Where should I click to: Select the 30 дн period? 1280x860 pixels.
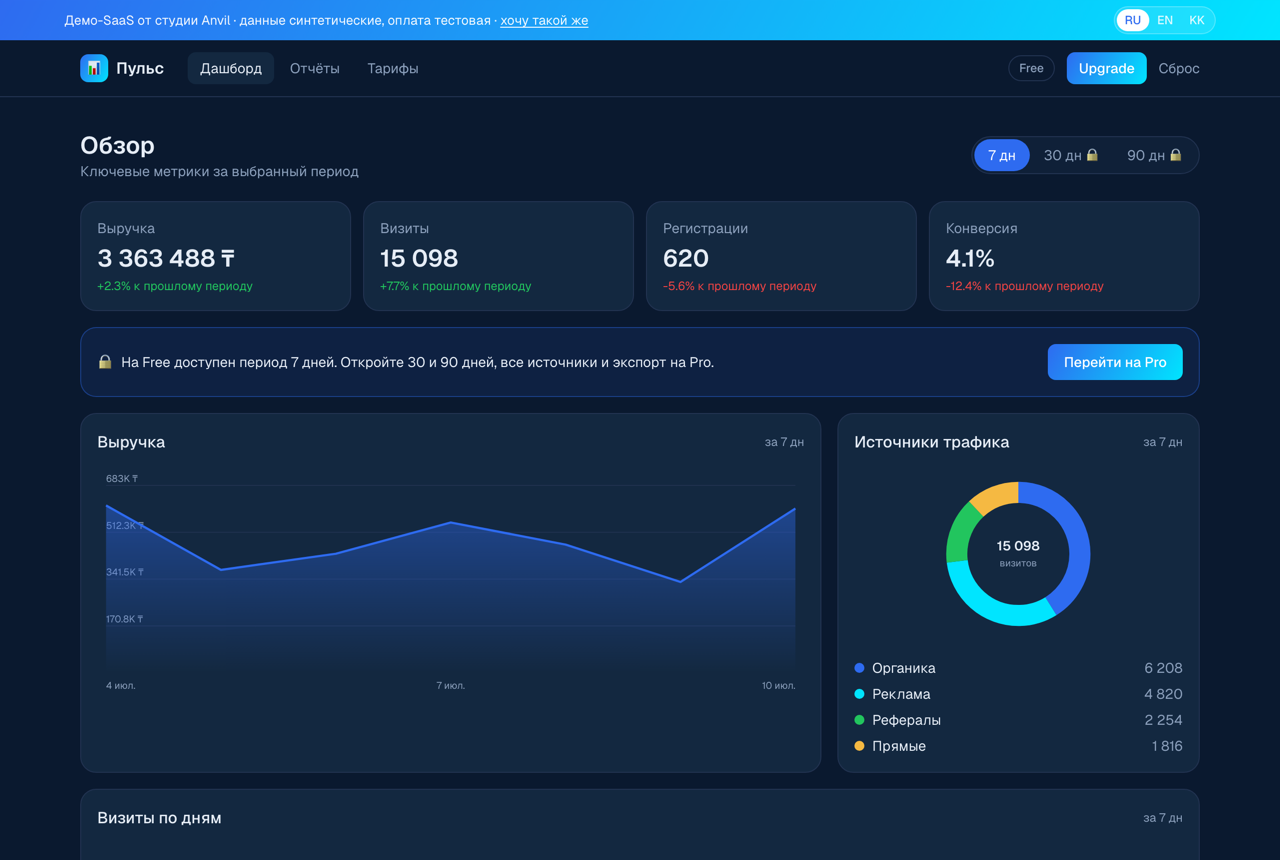coord(1071,155)
